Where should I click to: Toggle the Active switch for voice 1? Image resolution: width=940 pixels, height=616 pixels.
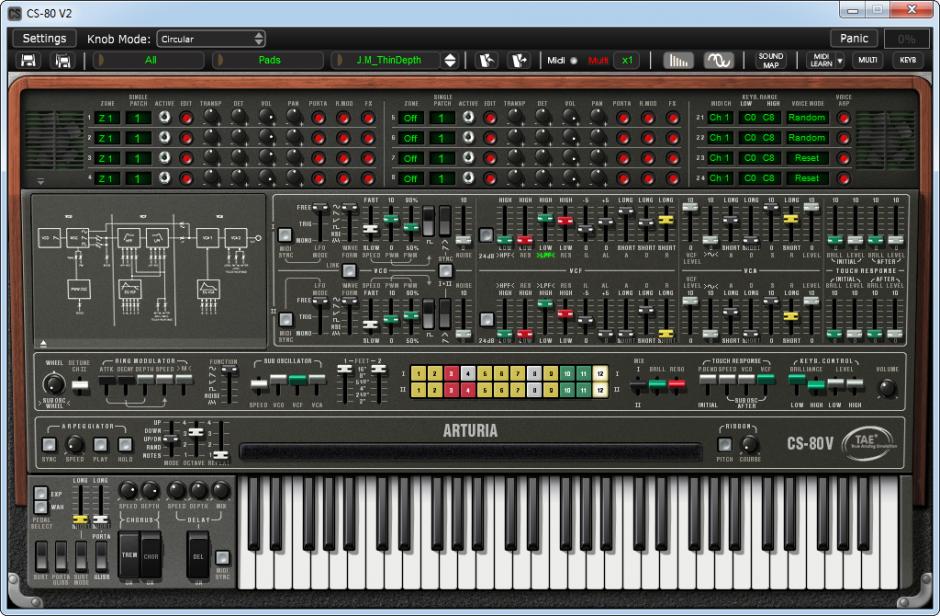(164, 117)
